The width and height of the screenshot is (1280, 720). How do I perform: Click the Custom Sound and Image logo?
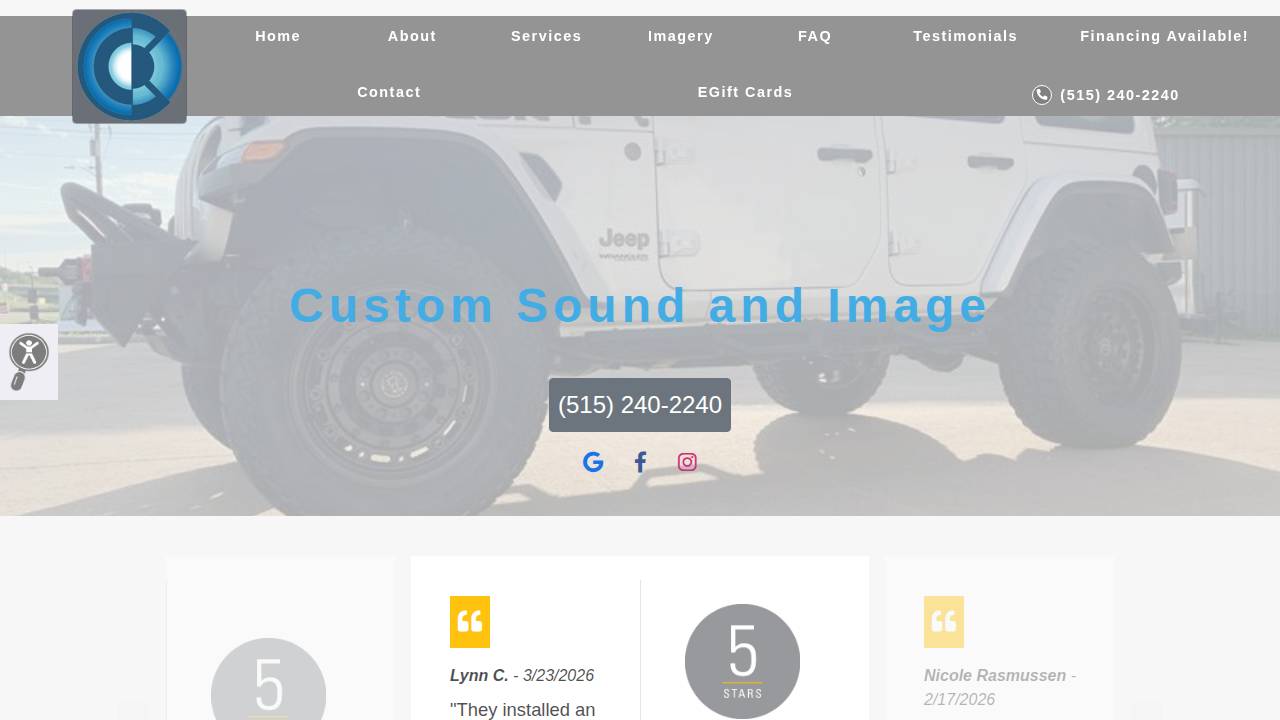(129, 66)
